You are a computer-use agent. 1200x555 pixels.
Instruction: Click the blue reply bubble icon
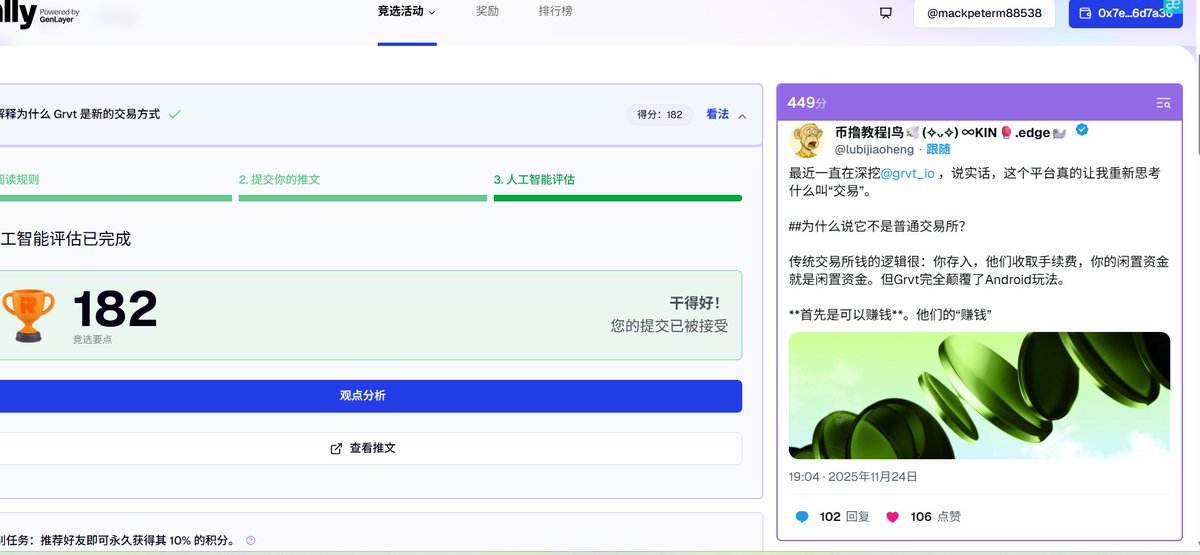point(802,517)
